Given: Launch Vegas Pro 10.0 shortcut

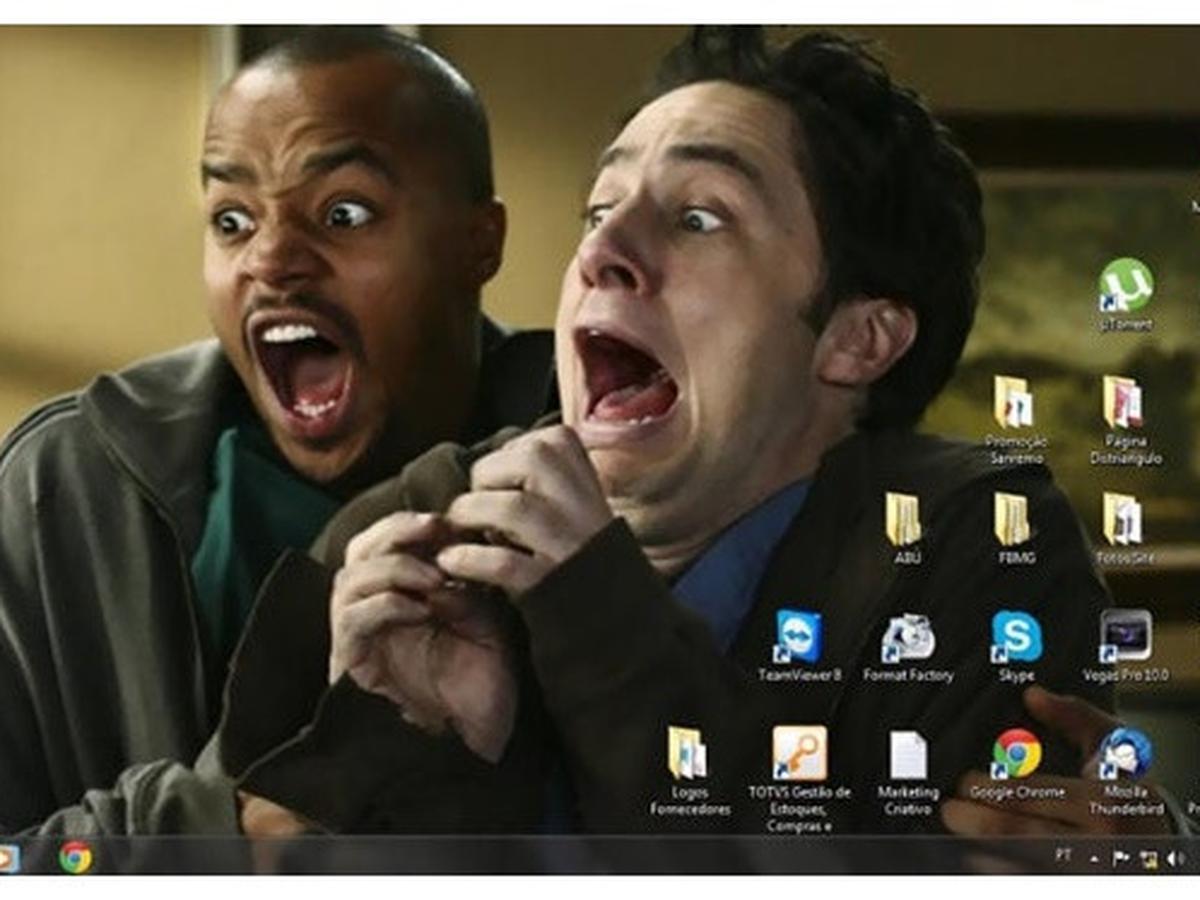Looking at the screenshot, I should (x=1126, y=647).
